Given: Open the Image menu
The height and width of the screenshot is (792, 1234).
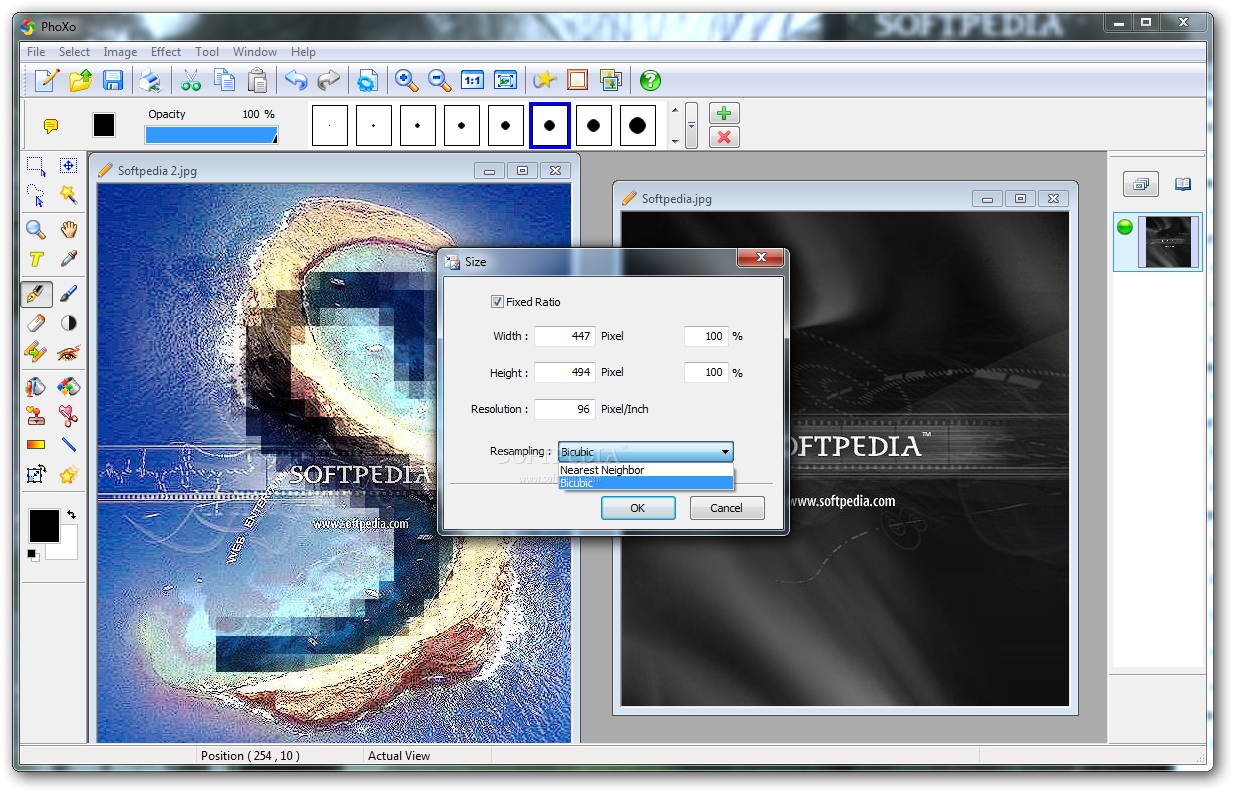Looking at the screenshot, I should (121, 52).
